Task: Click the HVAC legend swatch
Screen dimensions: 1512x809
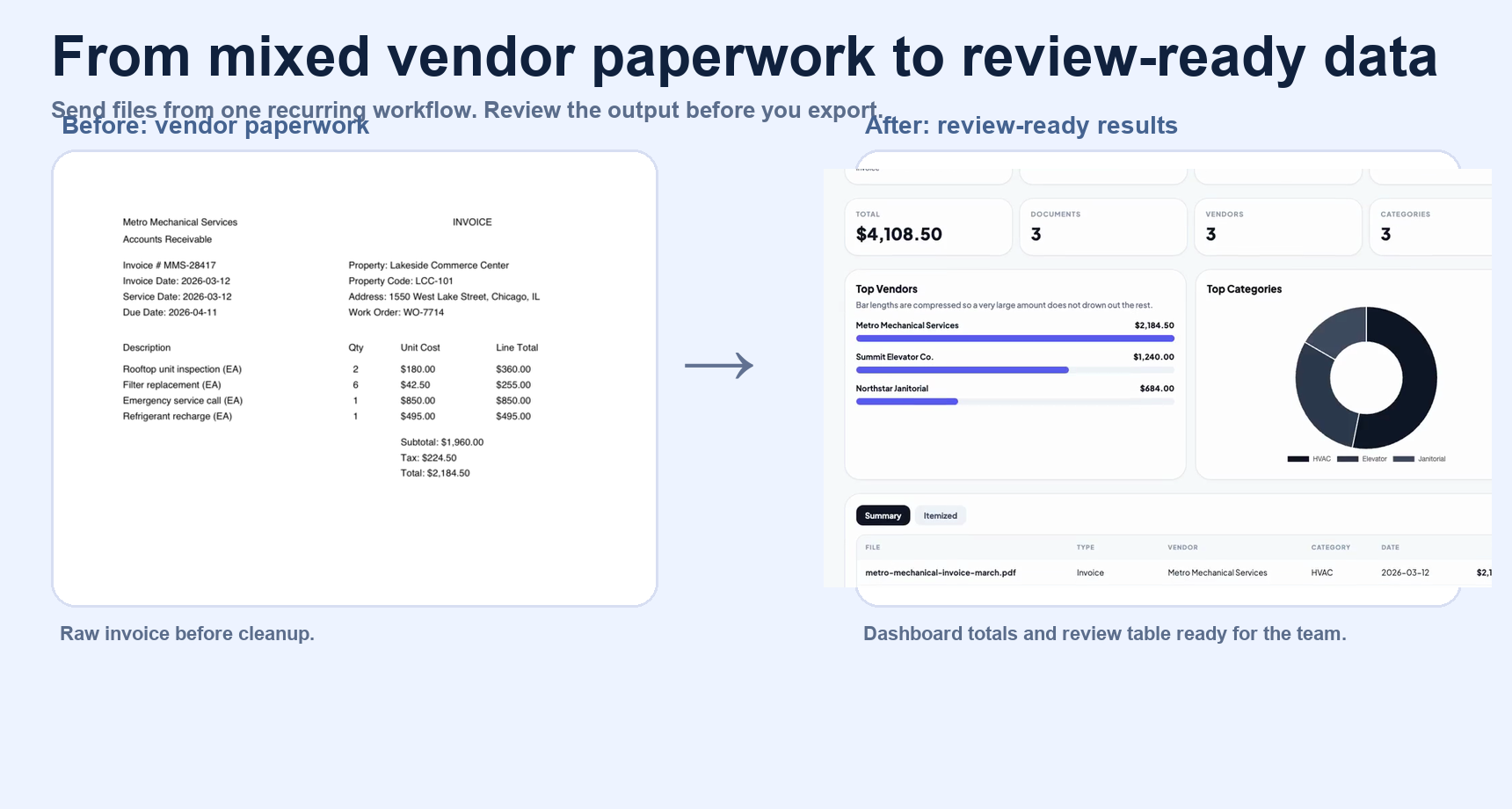Action: tap(1298, 459)
